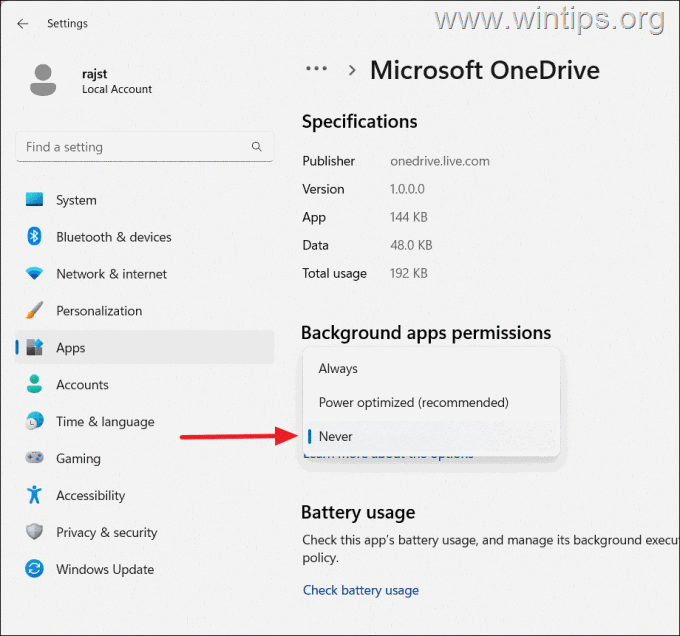Click Local Account label
Viewport: 680px width, 636px height.
coord(117,89)
